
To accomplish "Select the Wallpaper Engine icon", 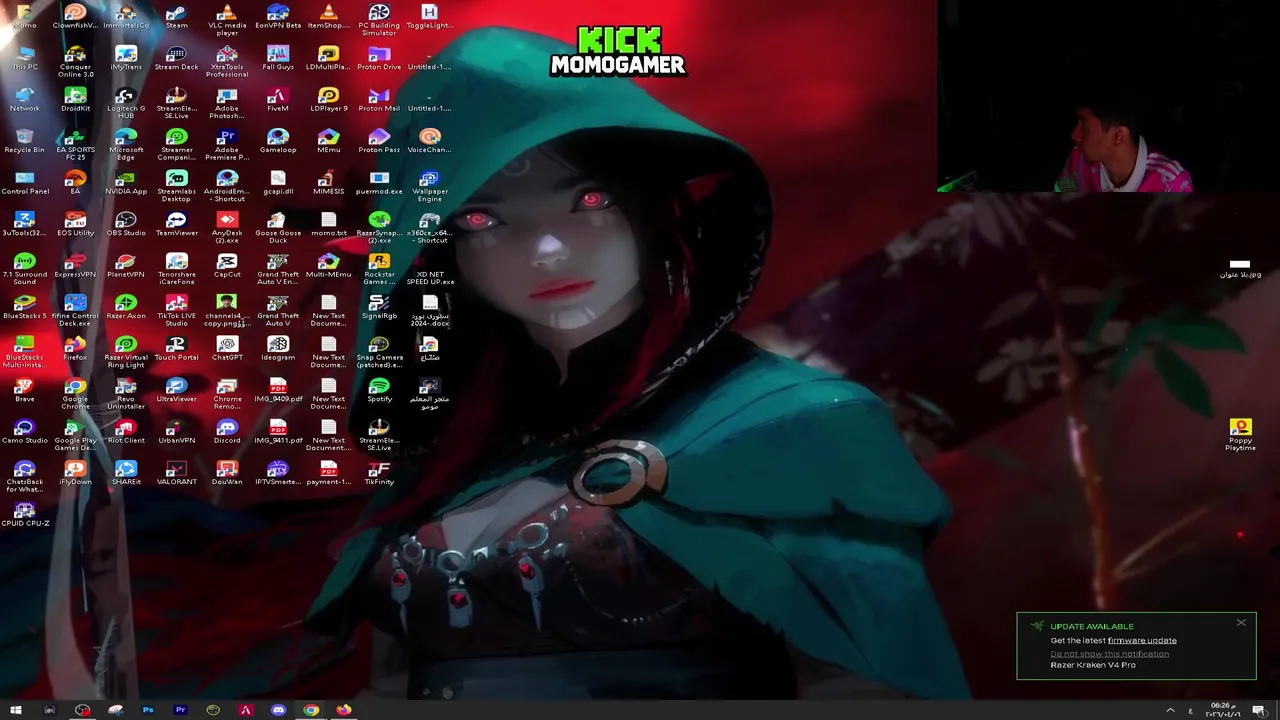I will [x=430, y=186].
